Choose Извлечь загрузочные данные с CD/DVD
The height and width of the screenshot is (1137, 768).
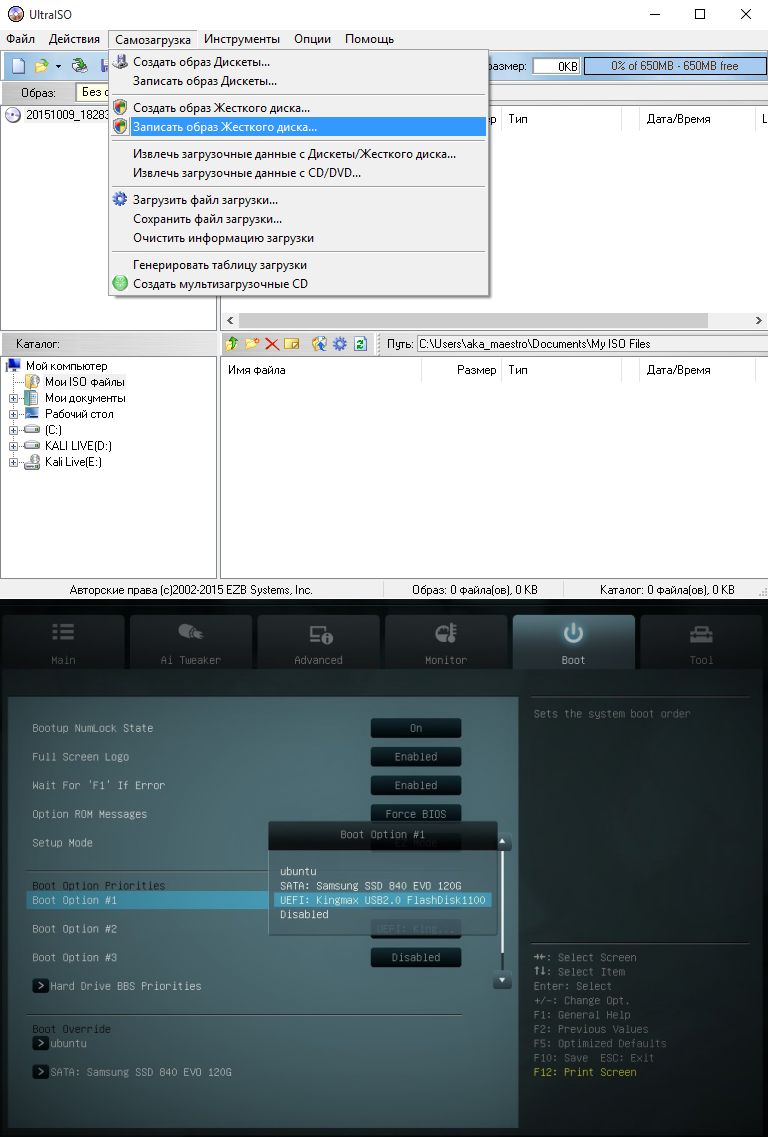299,173
